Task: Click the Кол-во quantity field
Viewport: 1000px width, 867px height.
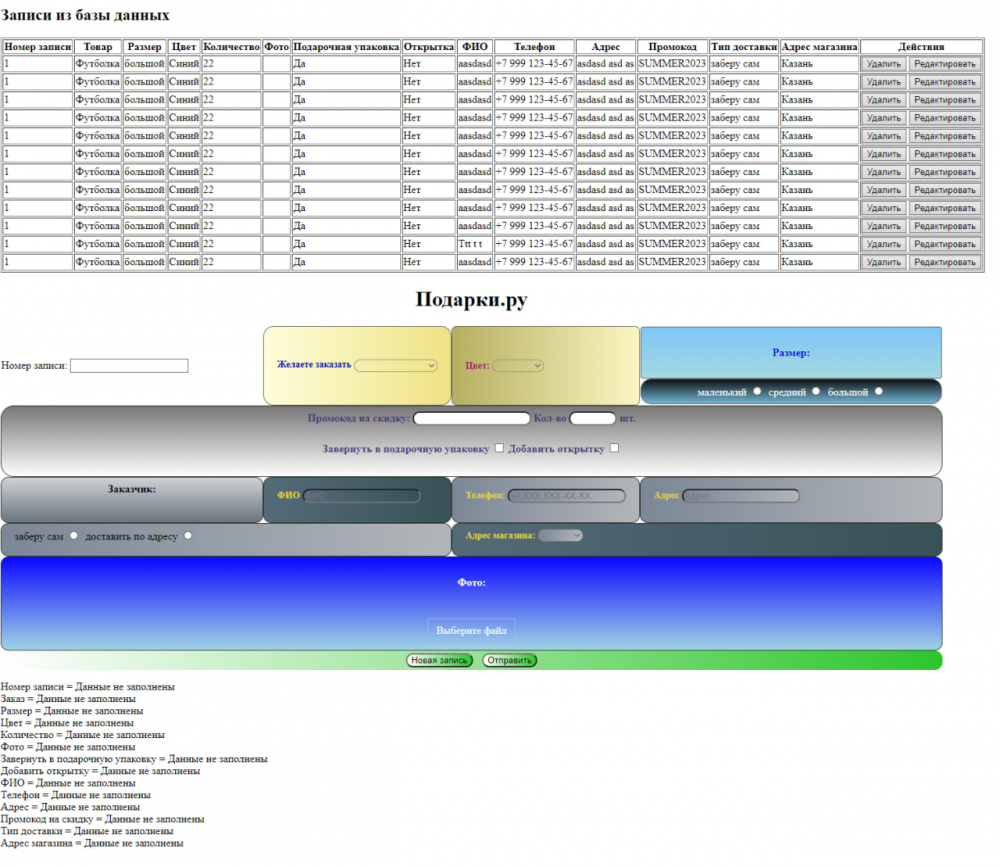Action: click(592, 419)
